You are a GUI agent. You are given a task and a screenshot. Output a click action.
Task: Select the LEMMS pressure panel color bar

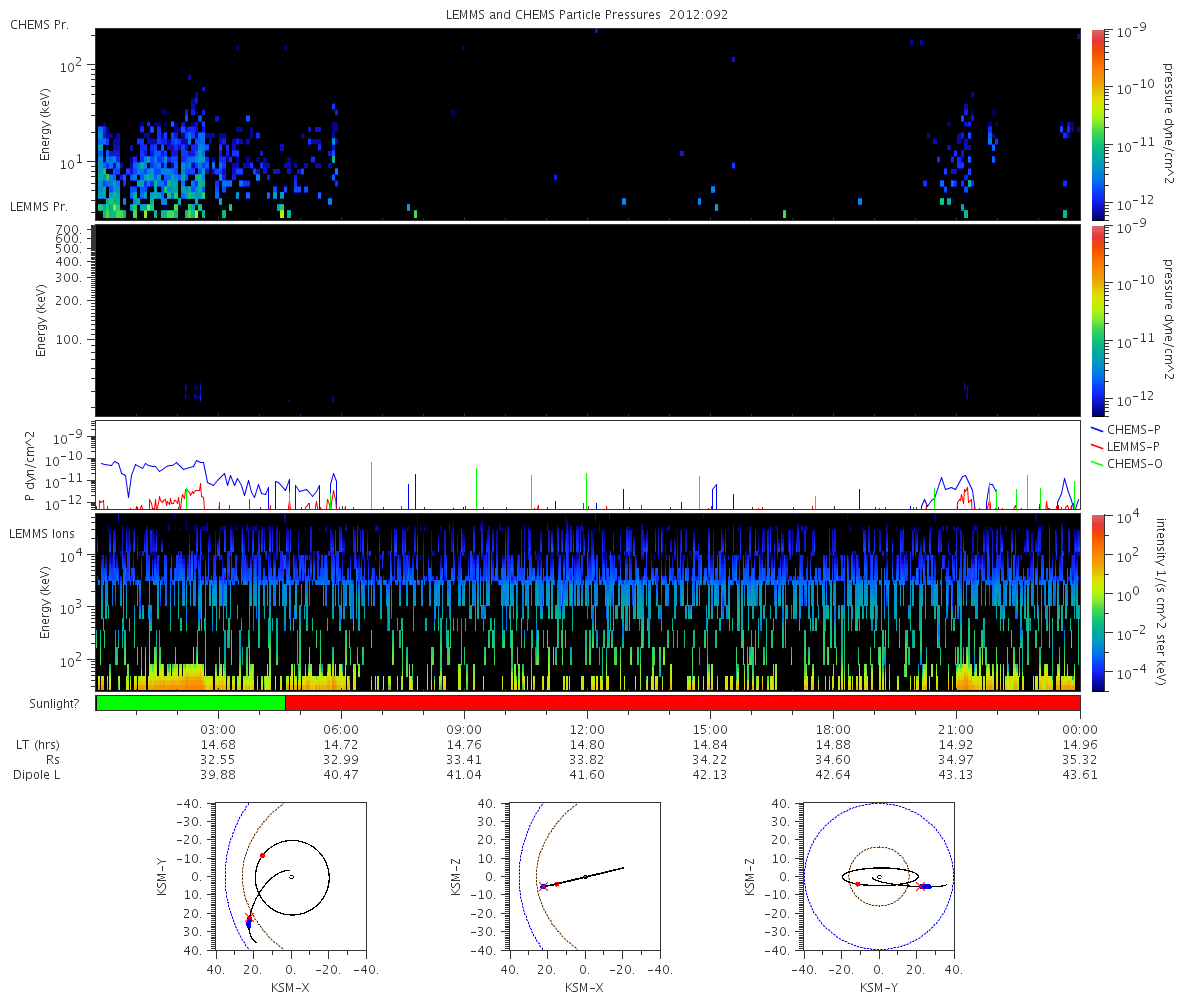[1097, 320]
